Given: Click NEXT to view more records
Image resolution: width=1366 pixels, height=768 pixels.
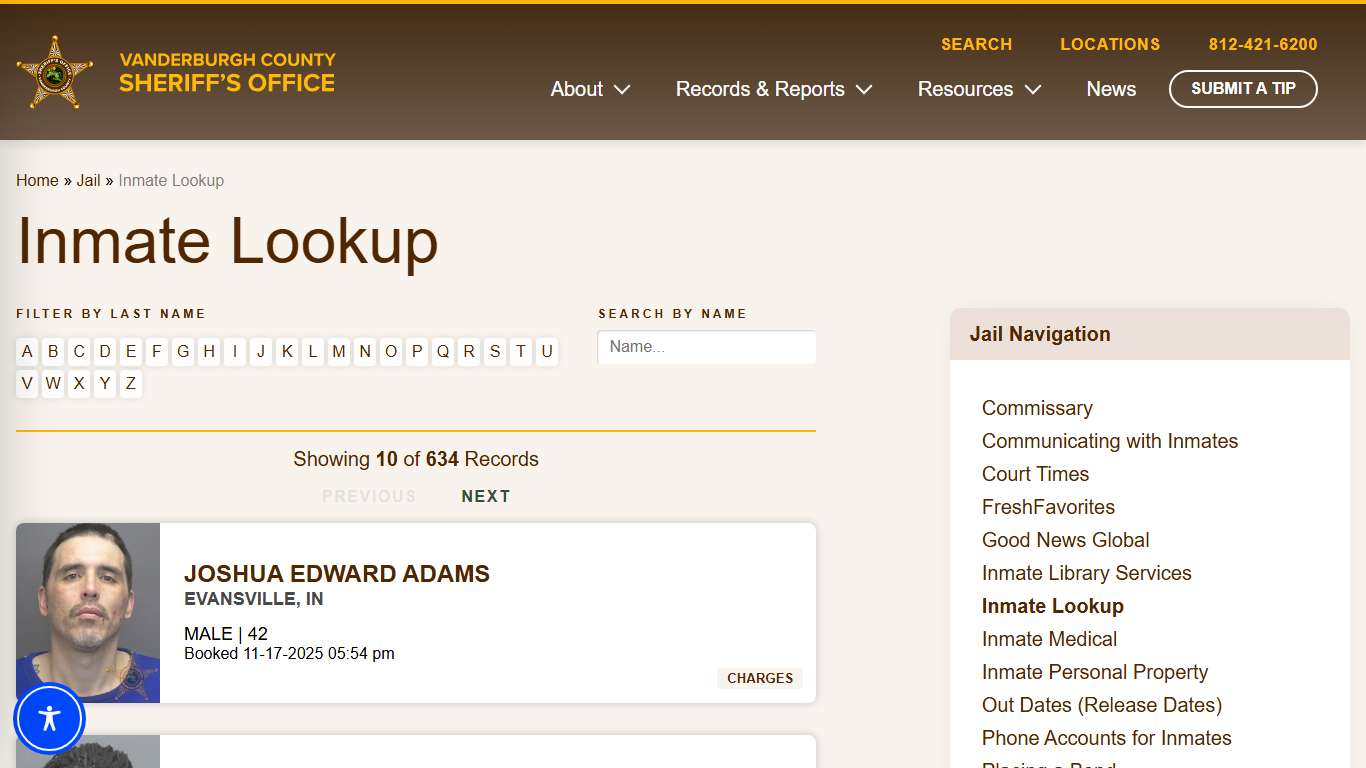Looking at the screenshot, I should 486,496.
